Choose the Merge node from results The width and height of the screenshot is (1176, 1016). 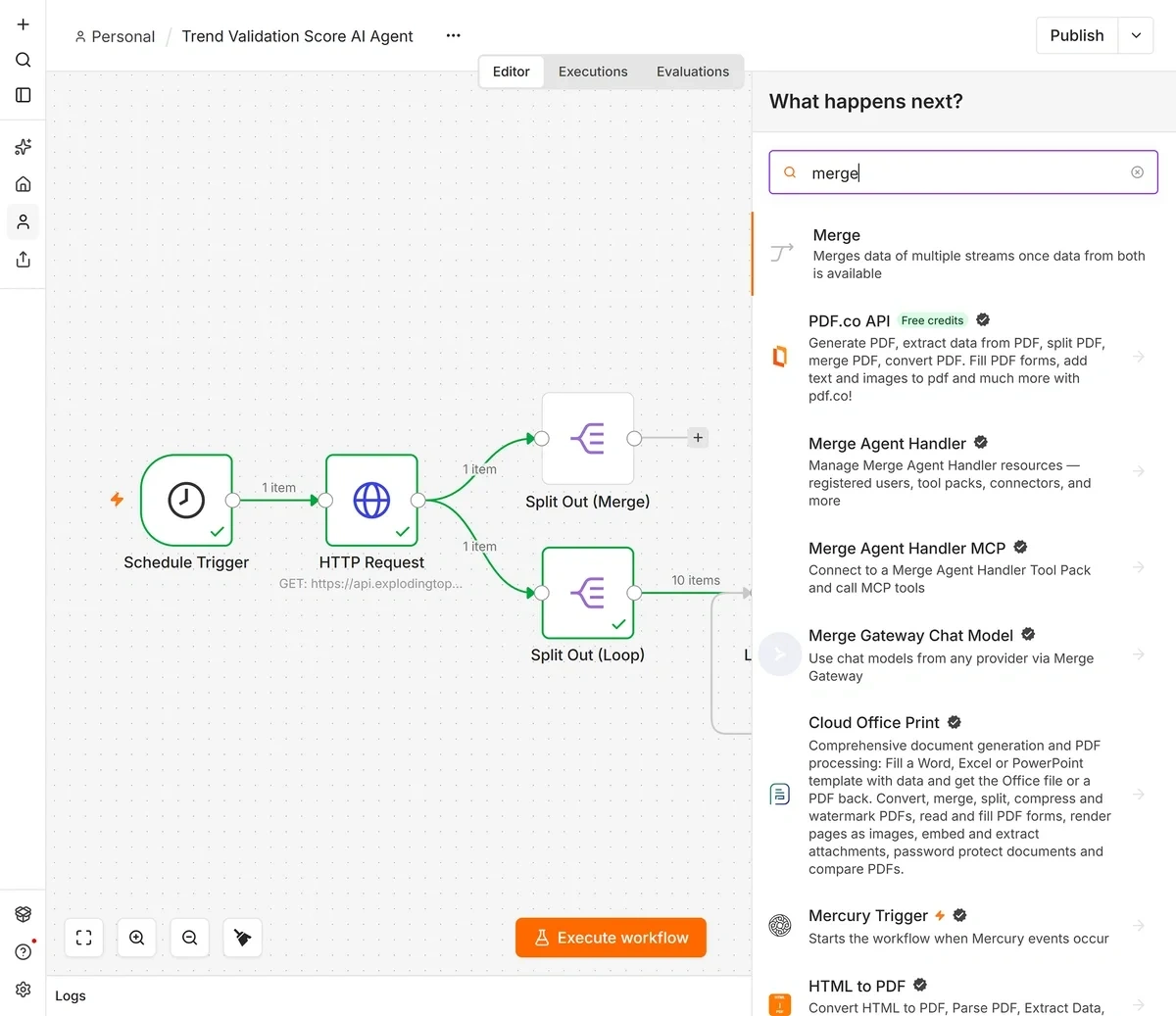coord(964,254)
